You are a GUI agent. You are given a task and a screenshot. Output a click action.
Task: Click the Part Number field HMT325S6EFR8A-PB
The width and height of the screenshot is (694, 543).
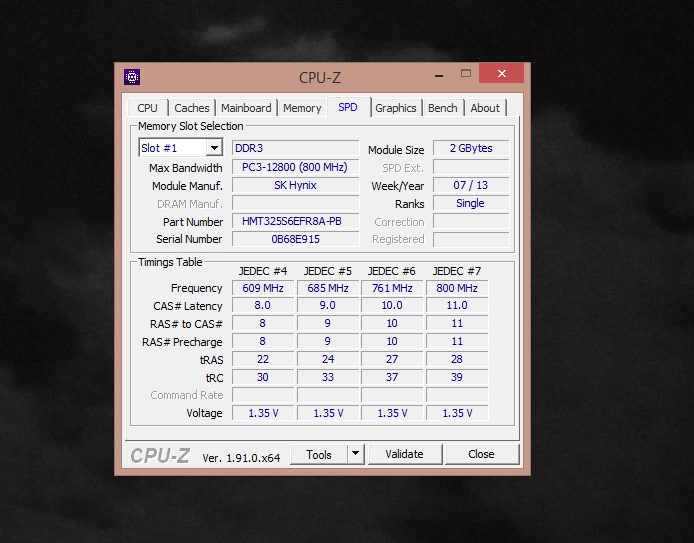click(295, 221)
